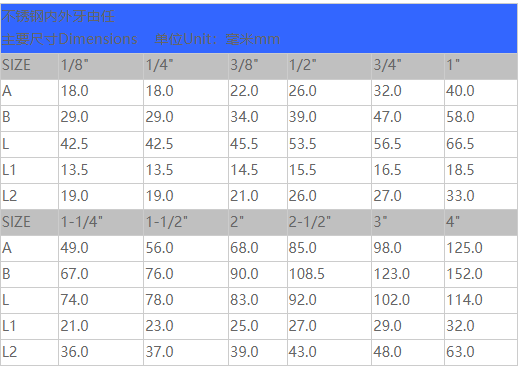This screenshot has height=368, width=519.
Task: Select the 40.0 value under 1"
Action: pyautogui.click(x=481, y=93)
